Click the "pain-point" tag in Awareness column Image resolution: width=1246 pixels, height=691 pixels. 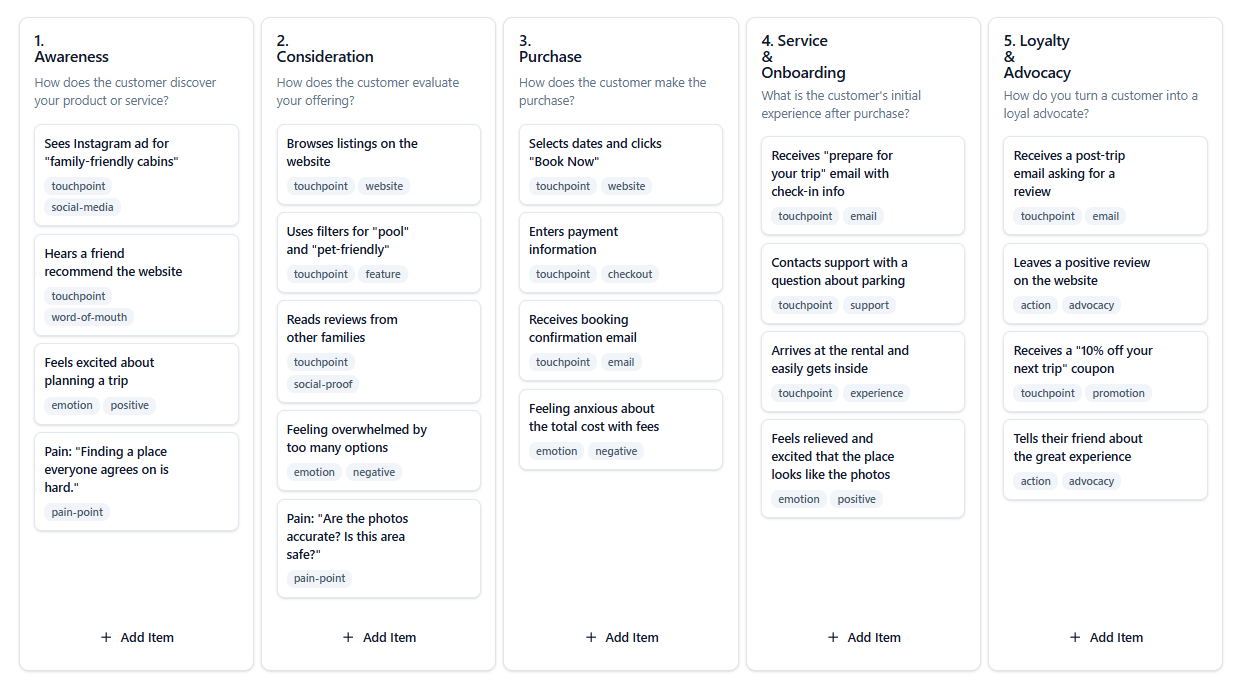pyautogui.click(x=77, y=512)
